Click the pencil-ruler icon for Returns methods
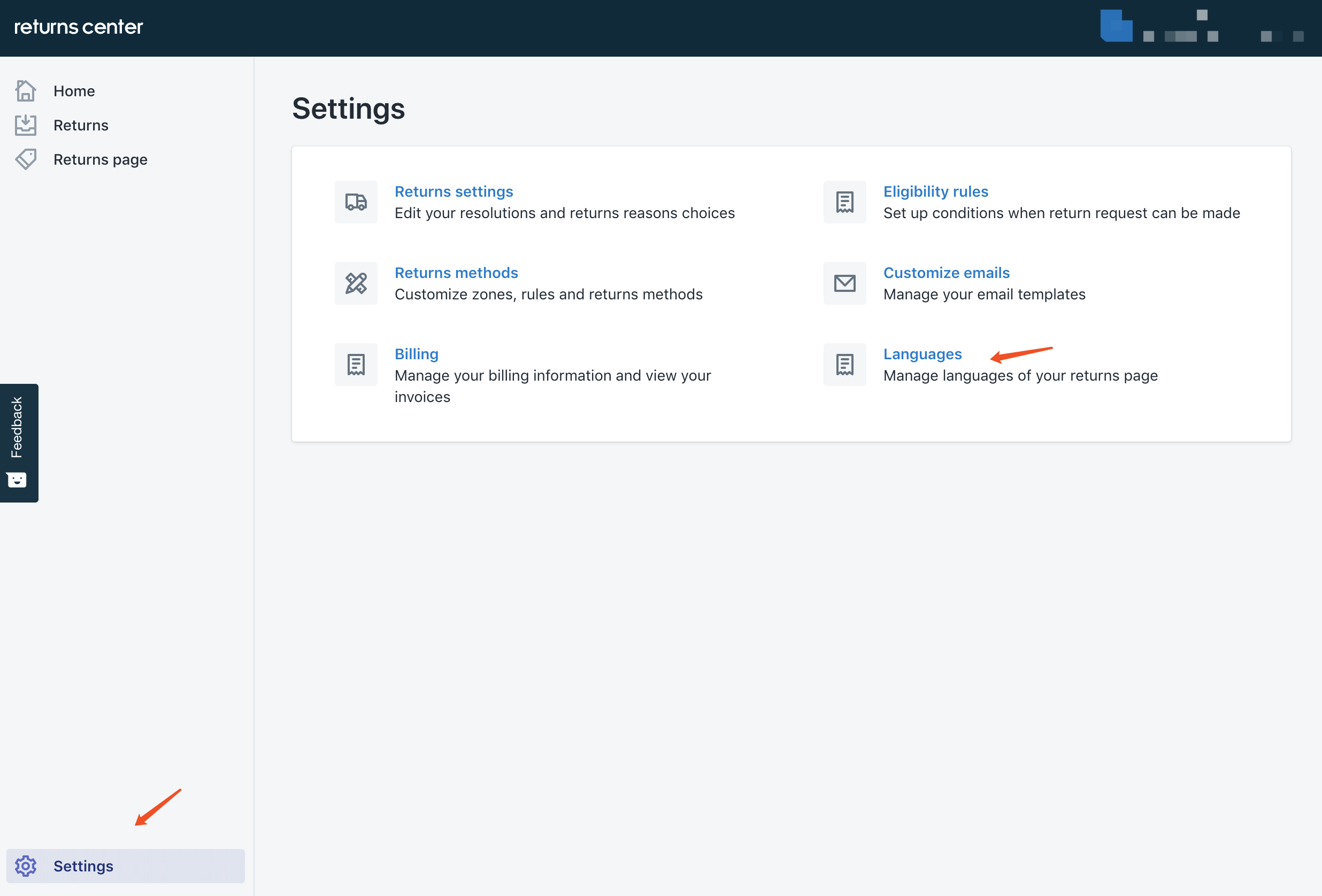 (356, 283)
